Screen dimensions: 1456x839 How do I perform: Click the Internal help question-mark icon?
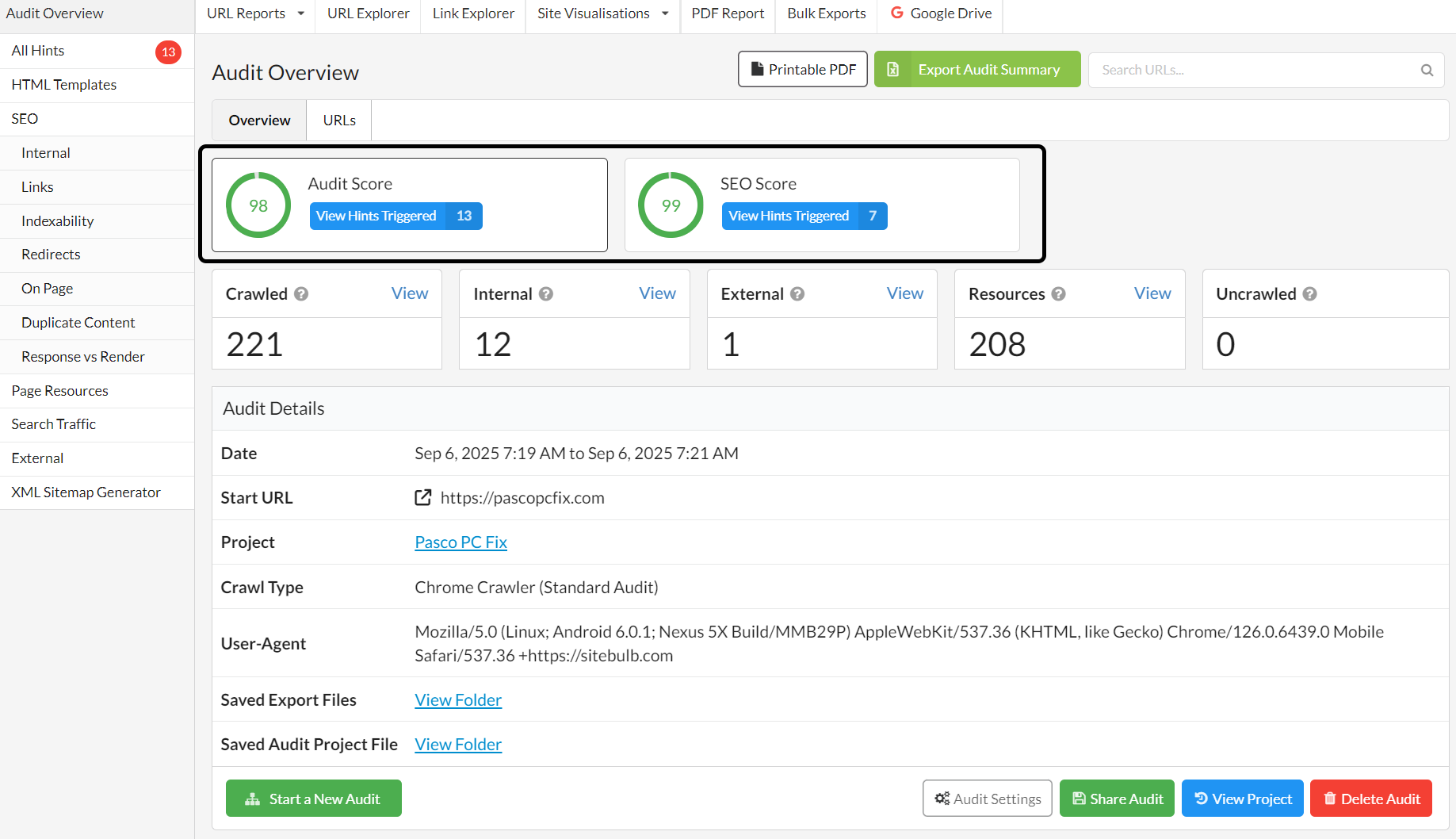546,293
